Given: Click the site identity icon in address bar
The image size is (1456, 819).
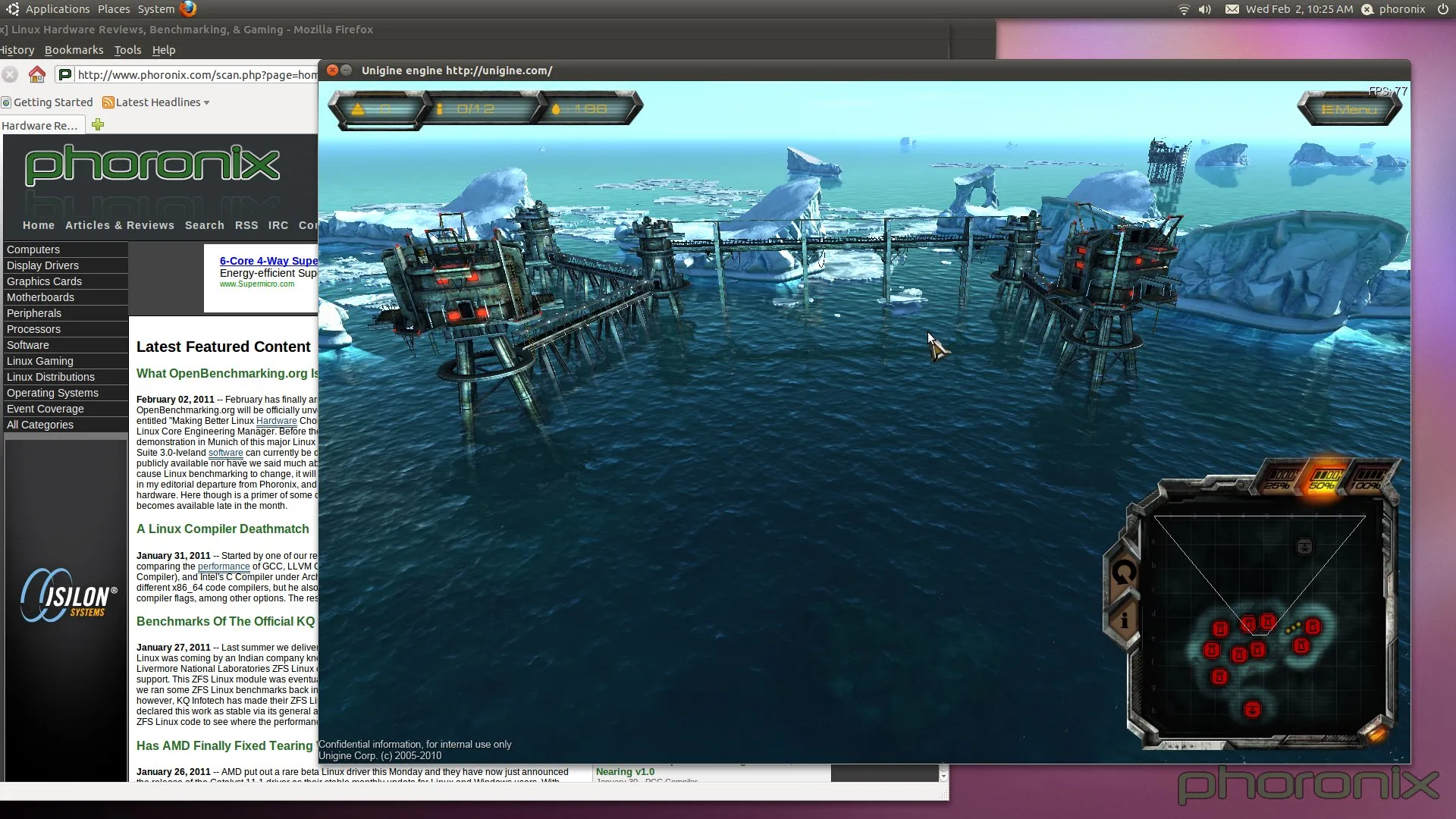Looking at the screenshot, I should tap(65, 74).
